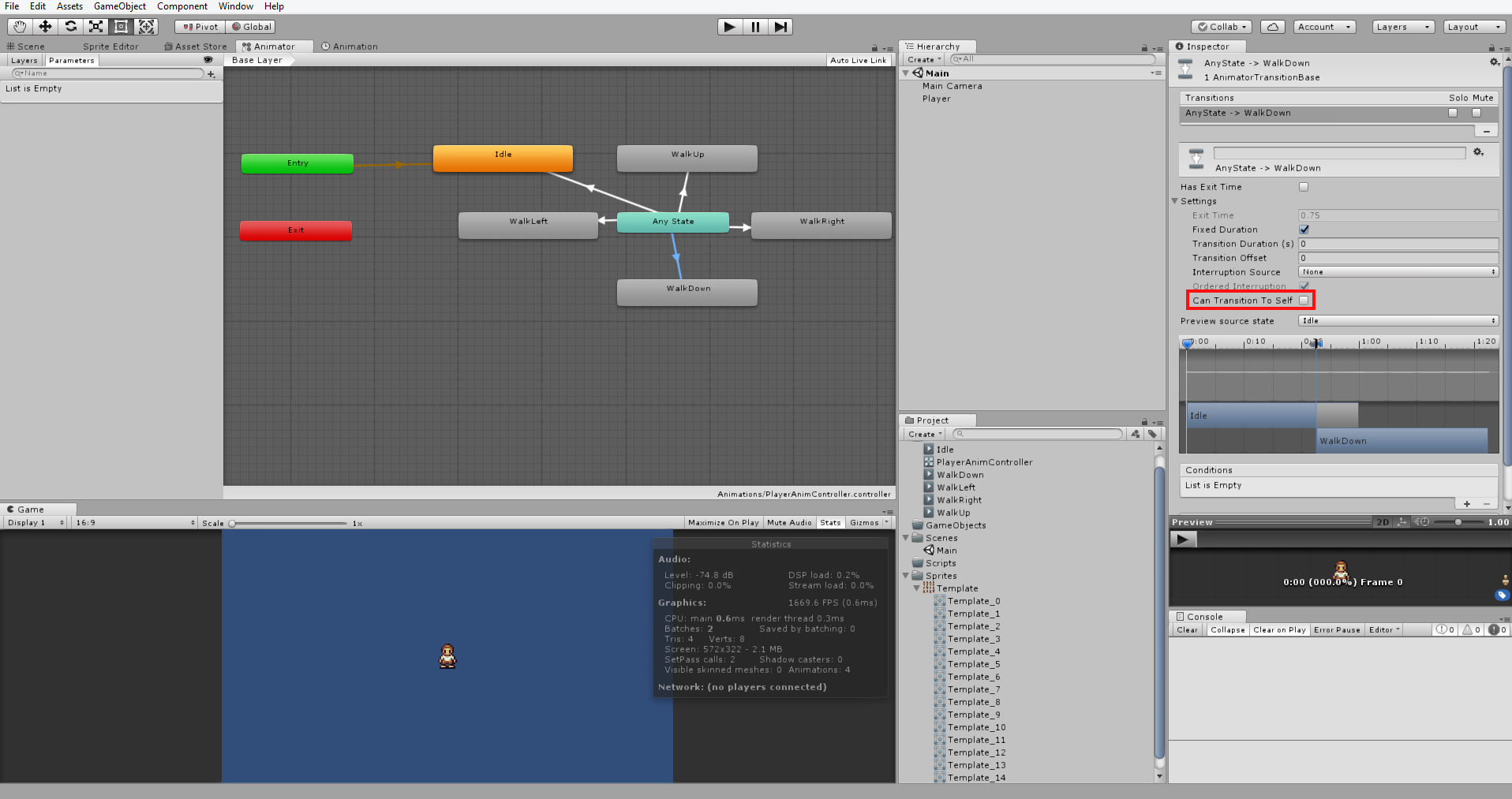This screenshot has height=799, width=1512.
Task: Select the WalkDown state node in Animator
Action: 687,291
